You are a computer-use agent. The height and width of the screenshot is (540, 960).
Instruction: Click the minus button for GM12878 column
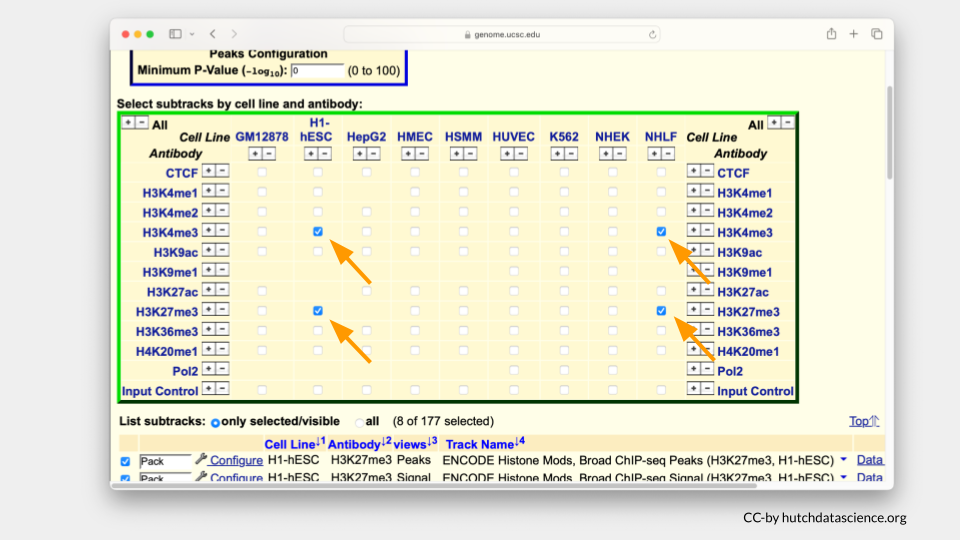tap(269, 154)
